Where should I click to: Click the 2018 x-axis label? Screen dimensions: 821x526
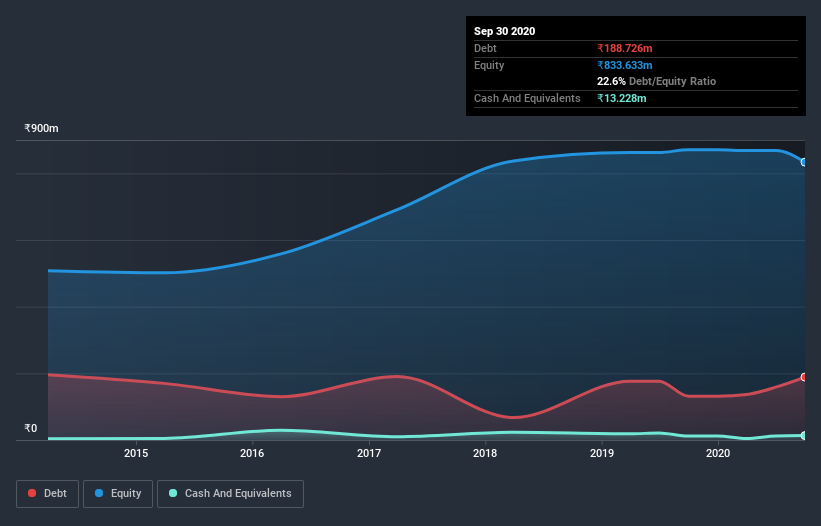click(x=485, y=453)
